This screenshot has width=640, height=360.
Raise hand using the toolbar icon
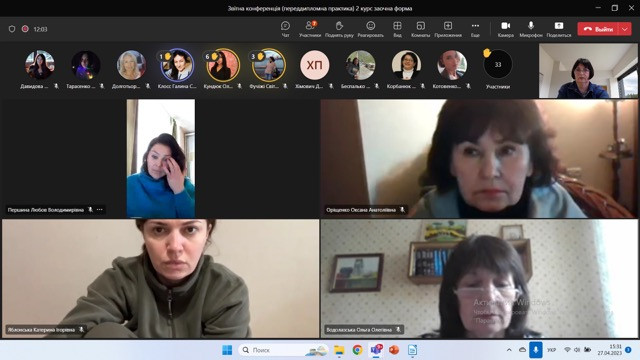click(x=339, y=26)
